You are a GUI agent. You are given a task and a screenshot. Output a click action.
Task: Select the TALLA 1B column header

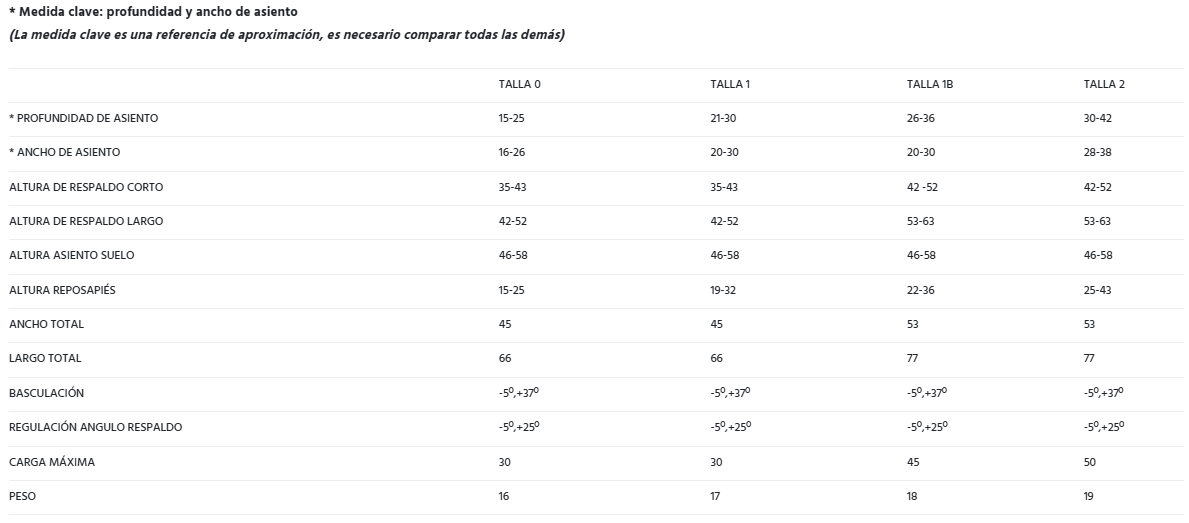[929, 84]
